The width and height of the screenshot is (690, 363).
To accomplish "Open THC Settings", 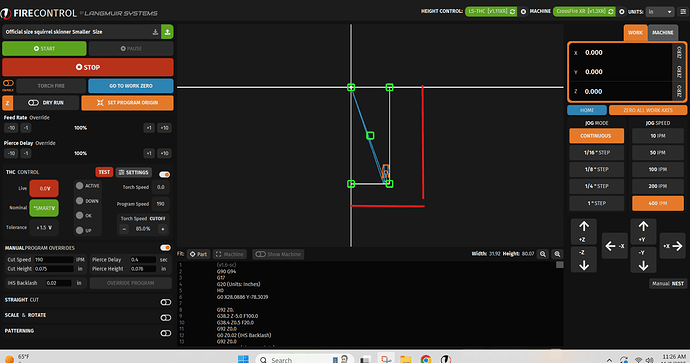I will [134, 172].
